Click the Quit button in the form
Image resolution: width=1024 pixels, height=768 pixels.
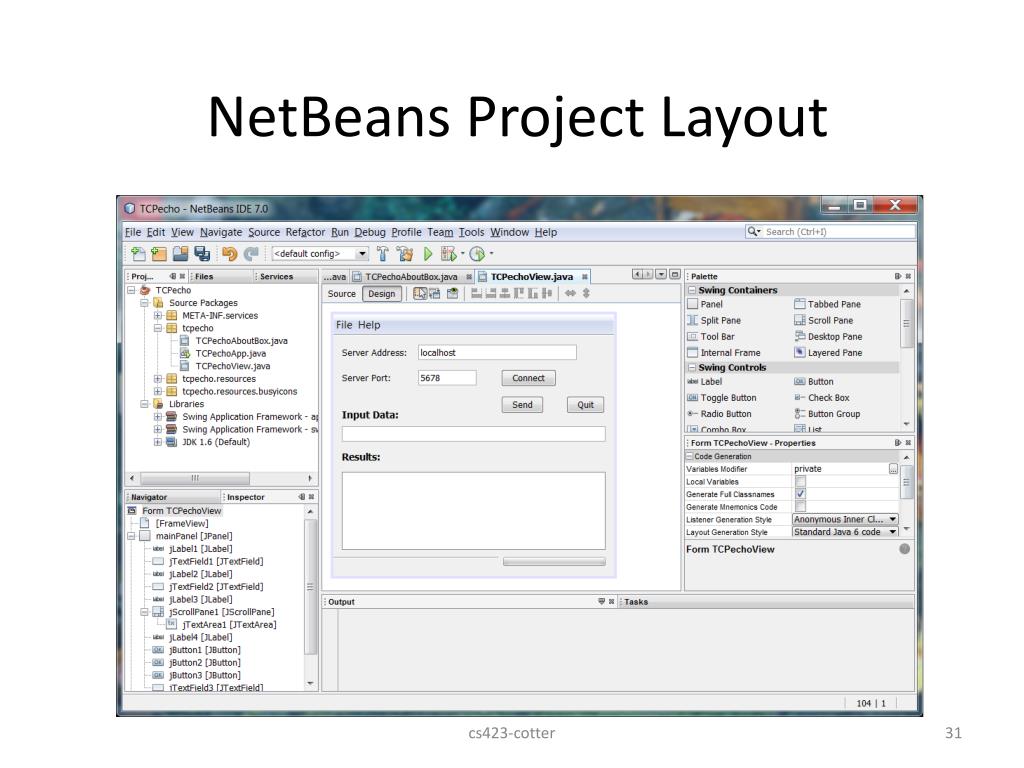point(586,405)
